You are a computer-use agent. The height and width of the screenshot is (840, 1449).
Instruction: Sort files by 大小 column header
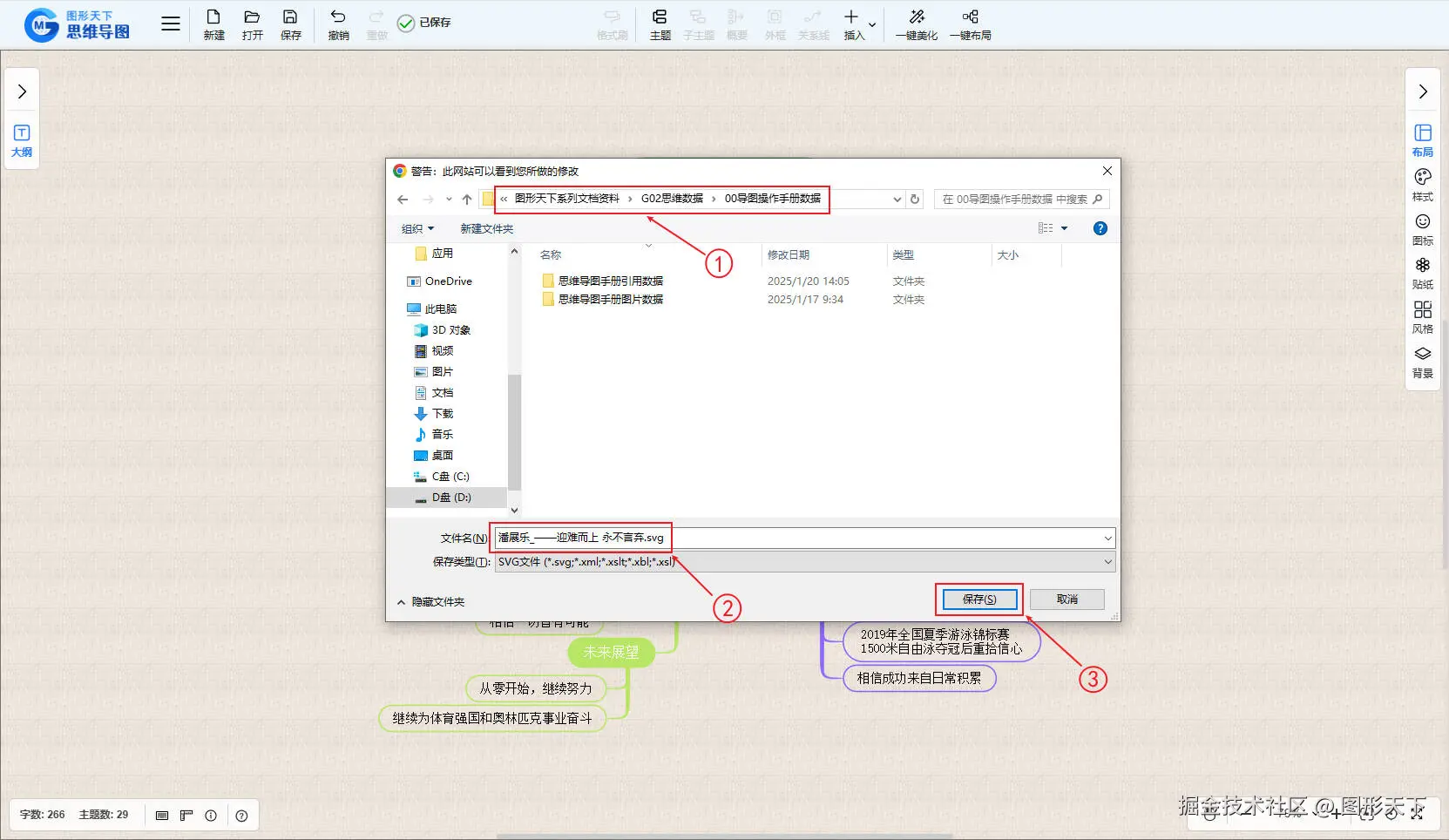click(x=1008, y=255)
